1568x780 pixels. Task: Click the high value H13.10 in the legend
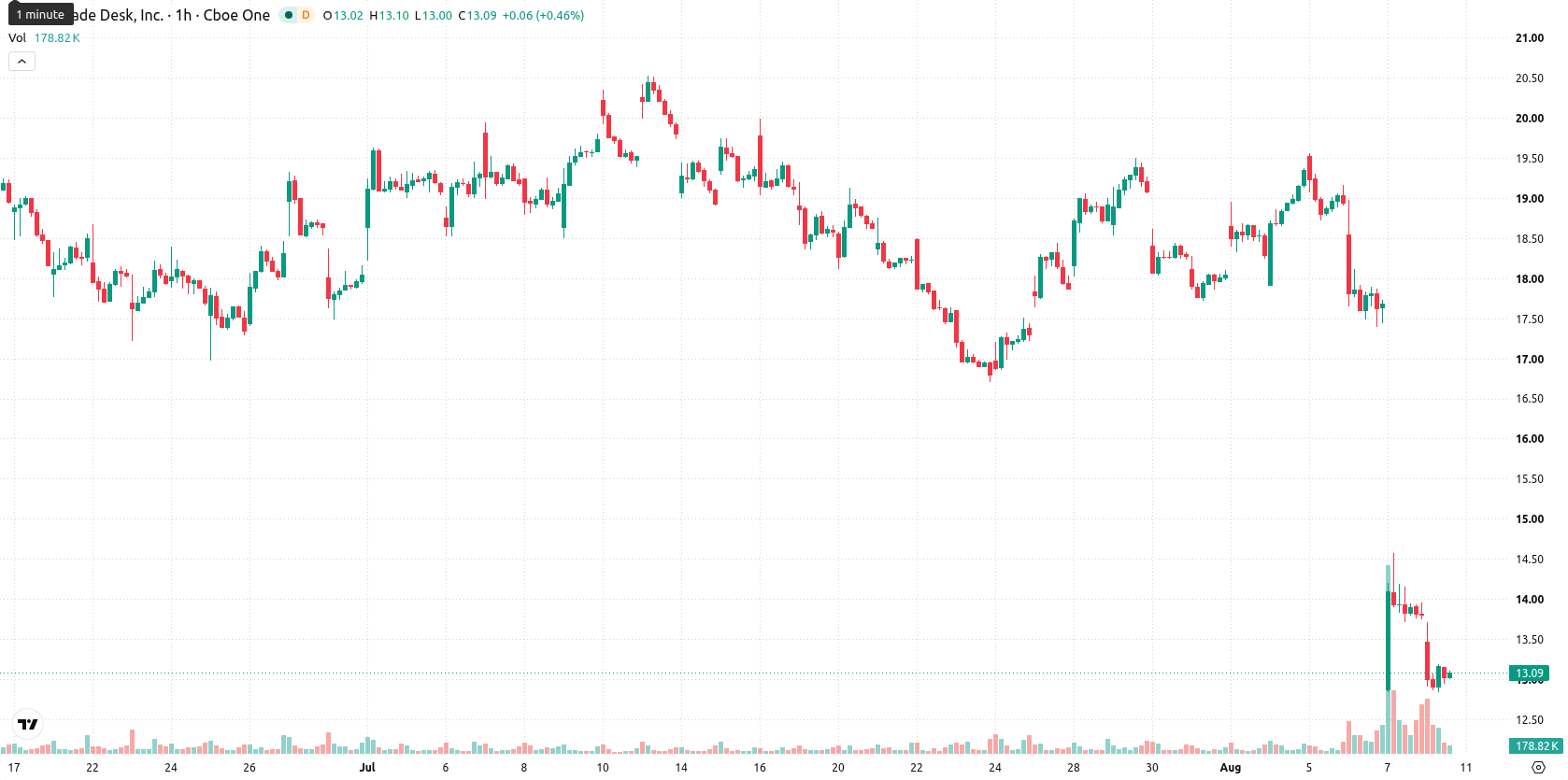[x=389, y=16]
